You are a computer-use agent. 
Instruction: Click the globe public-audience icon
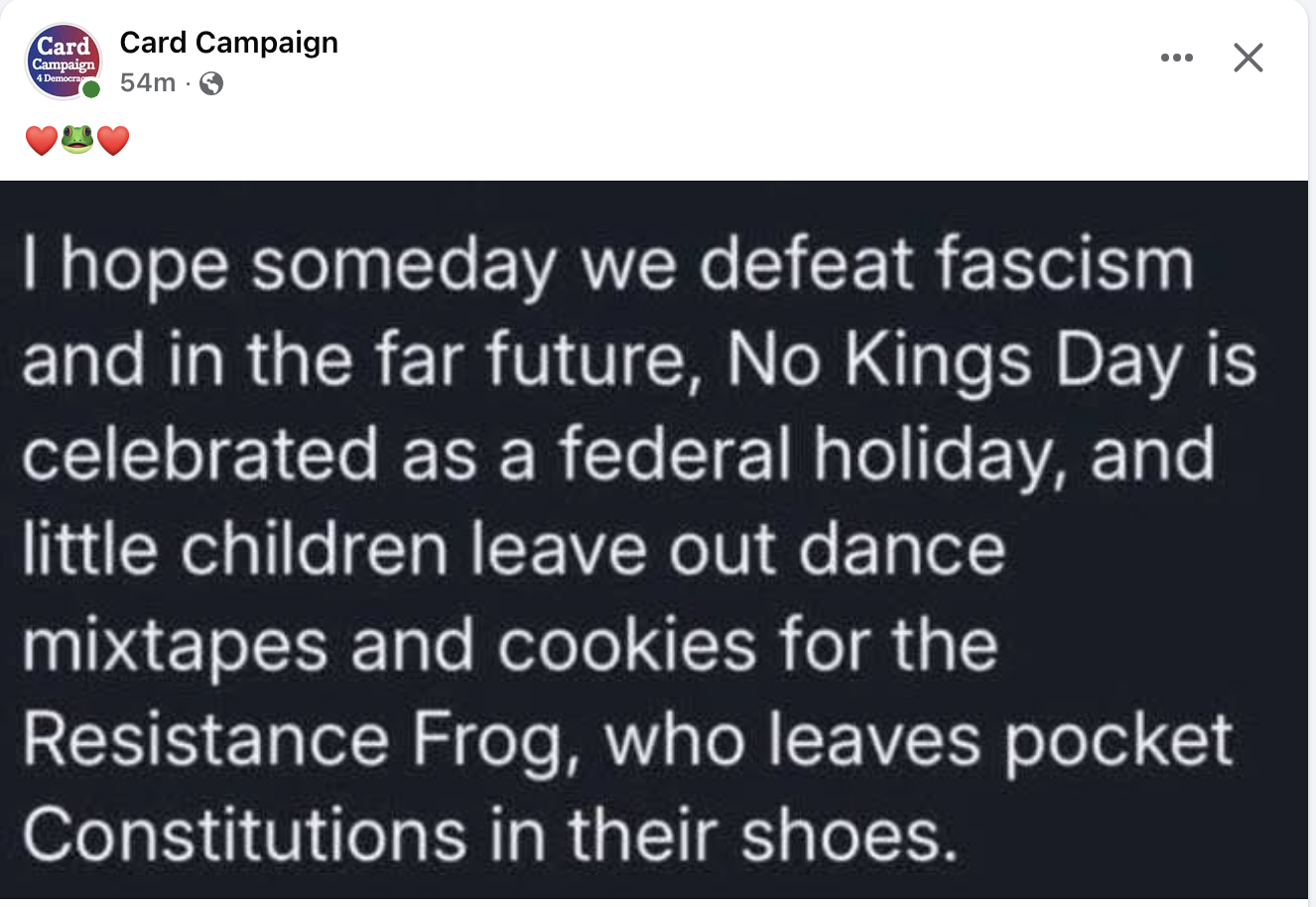point(210,83)
